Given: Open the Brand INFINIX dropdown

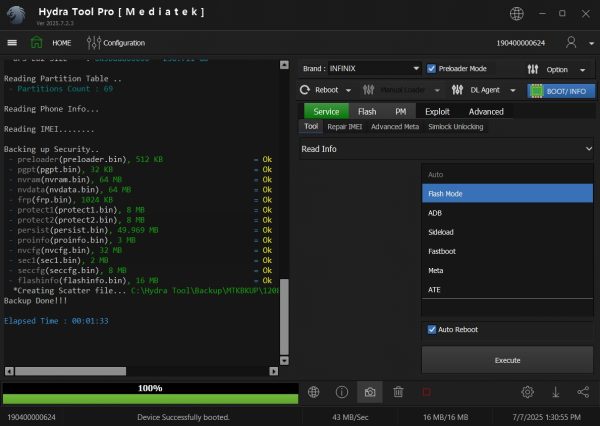Looking at the screenshot, I should [374, 69].
